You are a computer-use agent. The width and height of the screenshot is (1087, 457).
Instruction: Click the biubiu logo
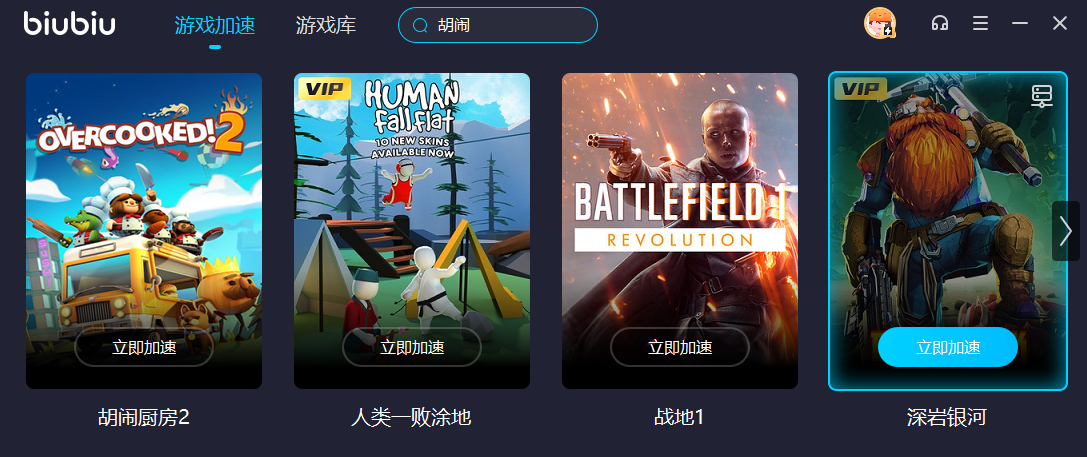pyautogui.click(x=70, y=24)
